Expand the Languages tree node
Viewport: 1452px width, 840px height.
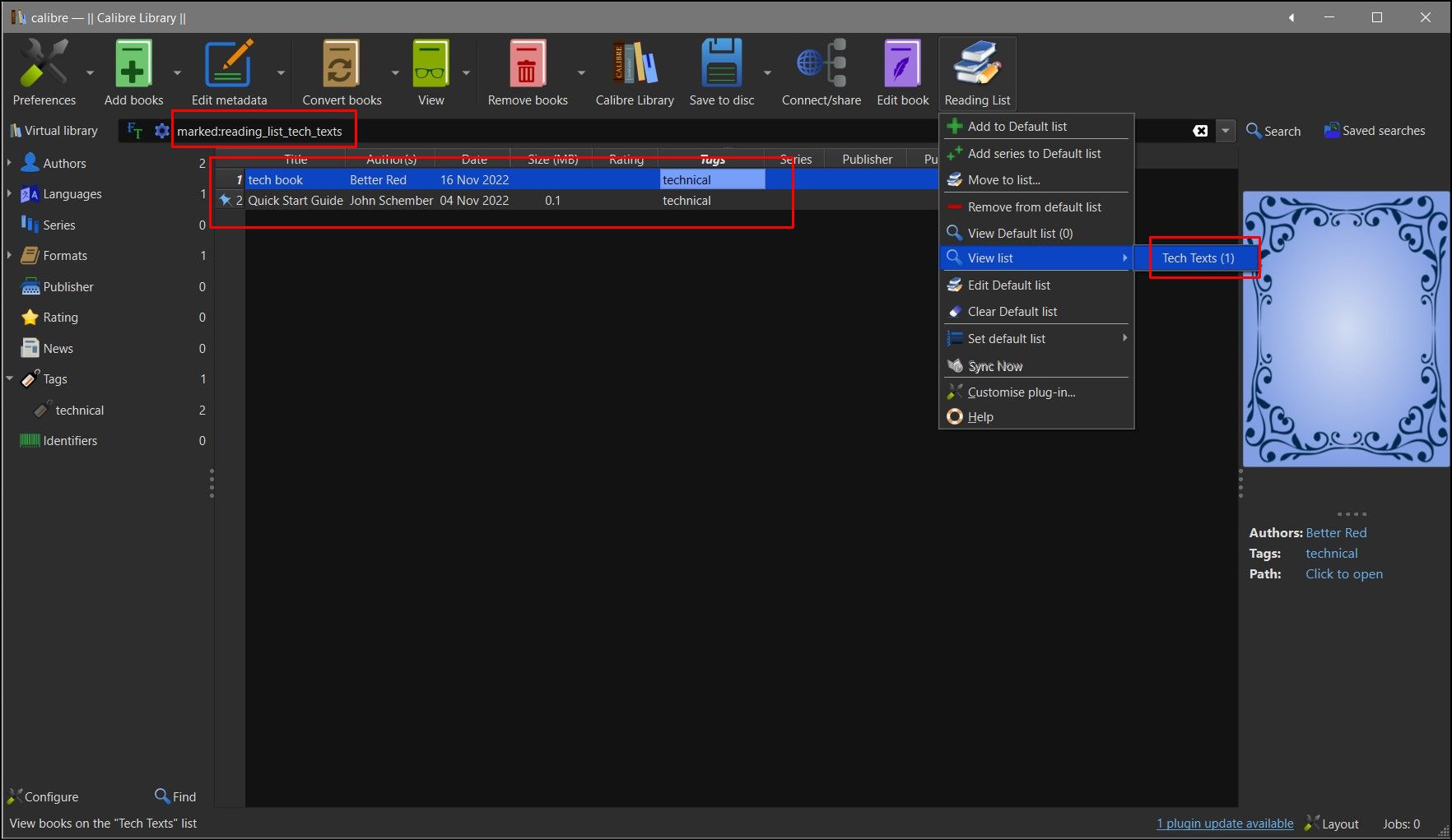tap(9, 194)
